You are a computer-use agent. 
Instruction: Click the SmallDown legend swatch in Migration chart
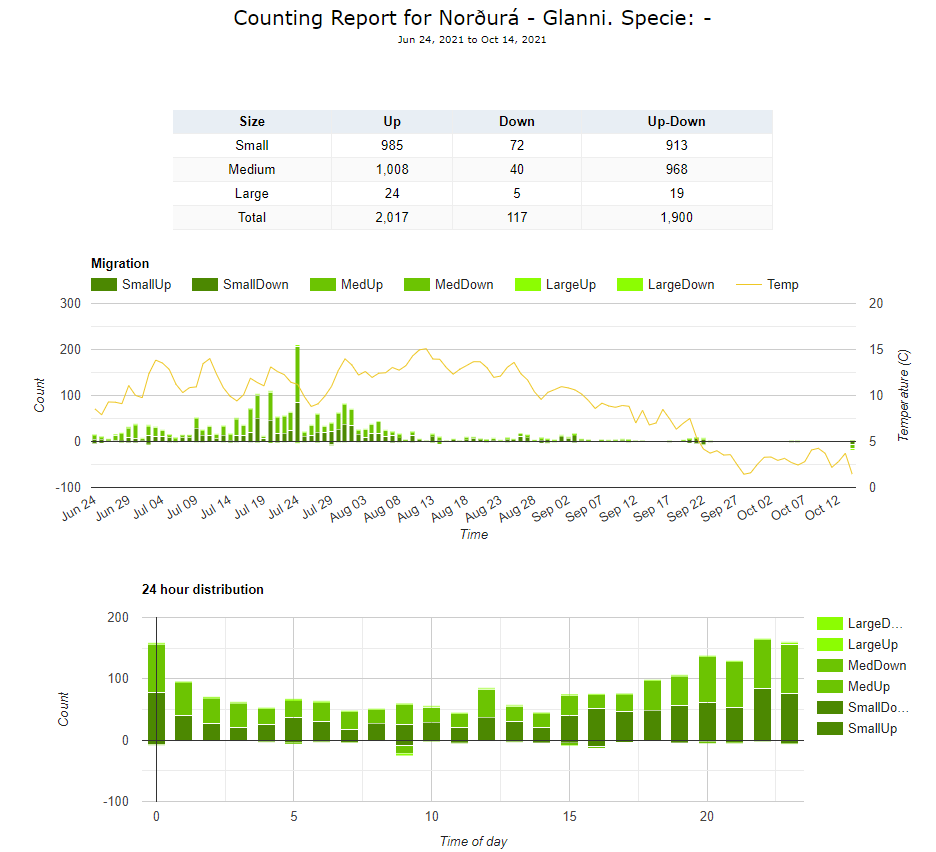pyautogui.click(x=205, y=285)
